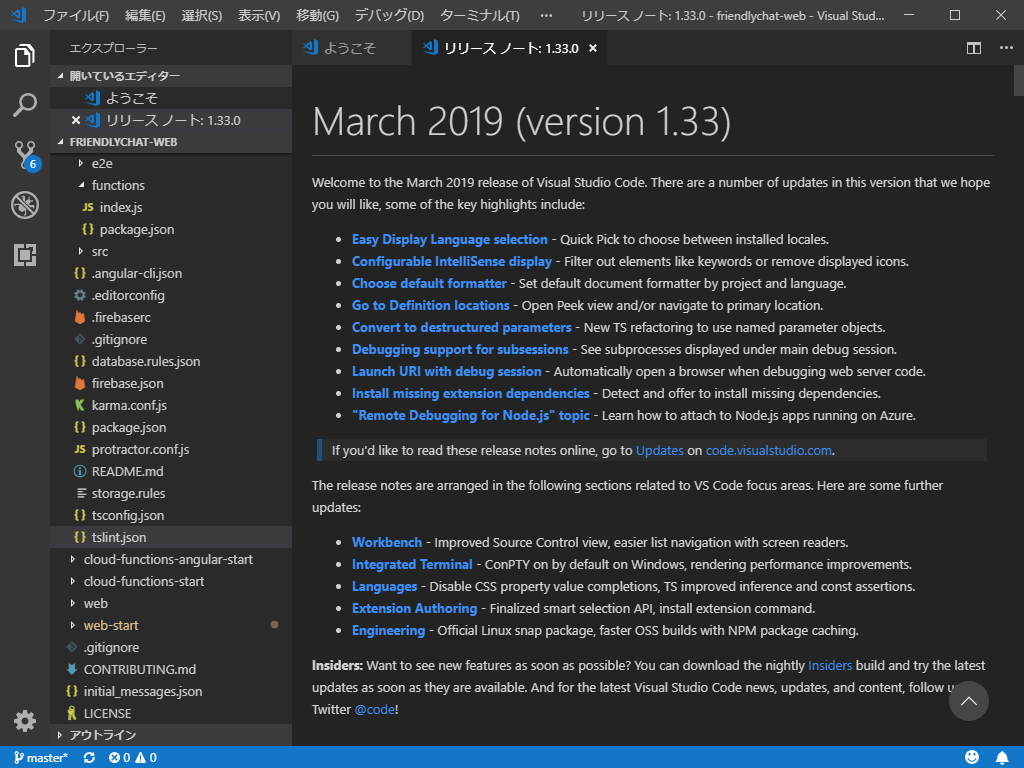The image size is (1024, 768).
Task: Open the Choose default formatter link
Action: coord(429,283)
